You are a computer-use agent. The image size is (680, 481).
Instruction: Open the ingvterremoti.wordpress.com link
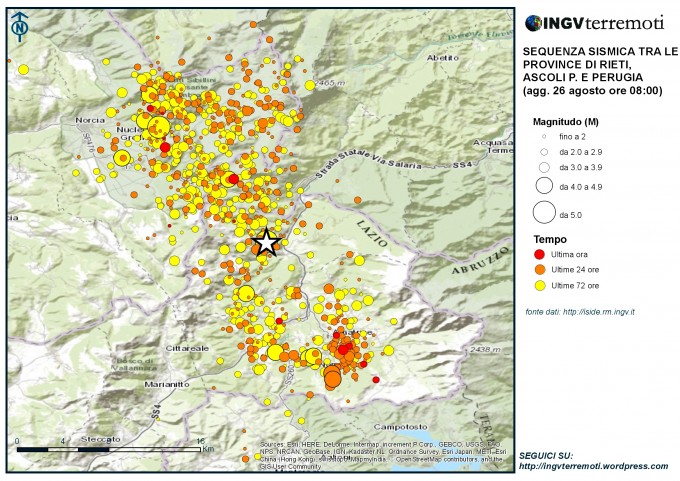tap(592, 466)
